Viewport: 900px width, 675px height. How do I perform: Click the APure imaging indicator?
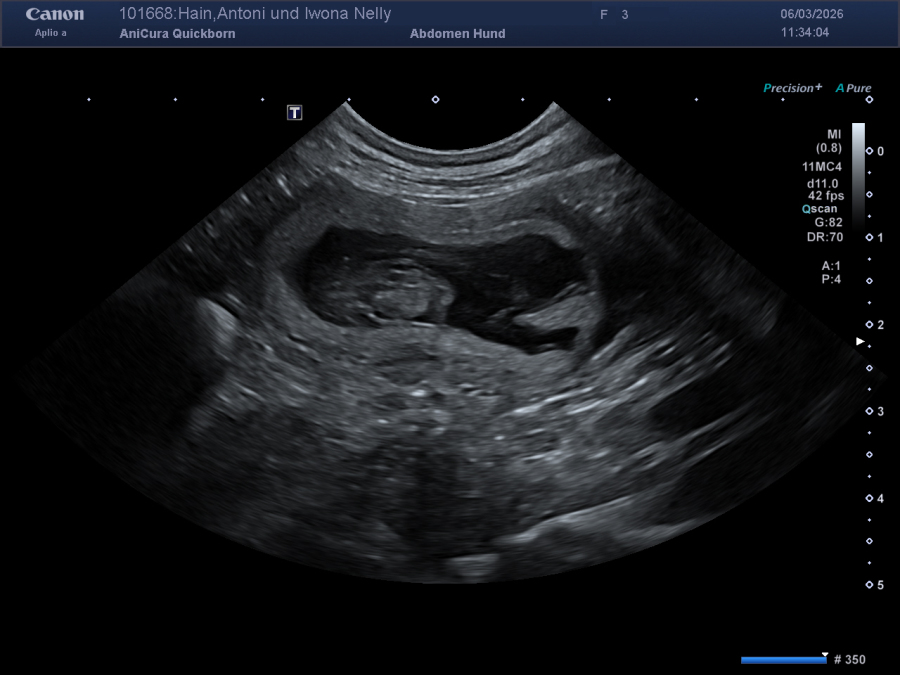[x=853, y=88]
